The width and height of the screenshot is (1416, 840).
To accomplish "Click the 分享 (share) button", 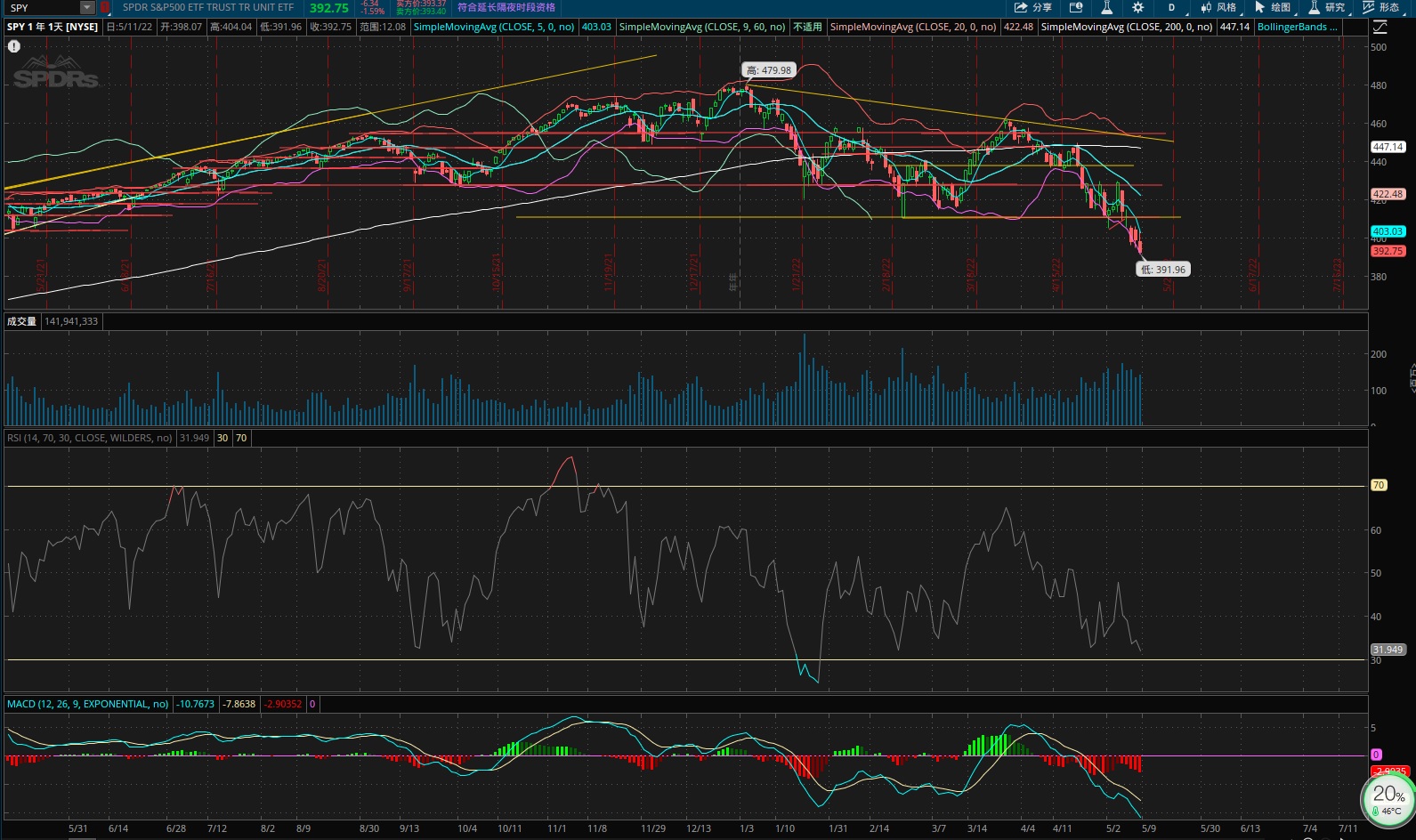I will (x=1032, y=7).
